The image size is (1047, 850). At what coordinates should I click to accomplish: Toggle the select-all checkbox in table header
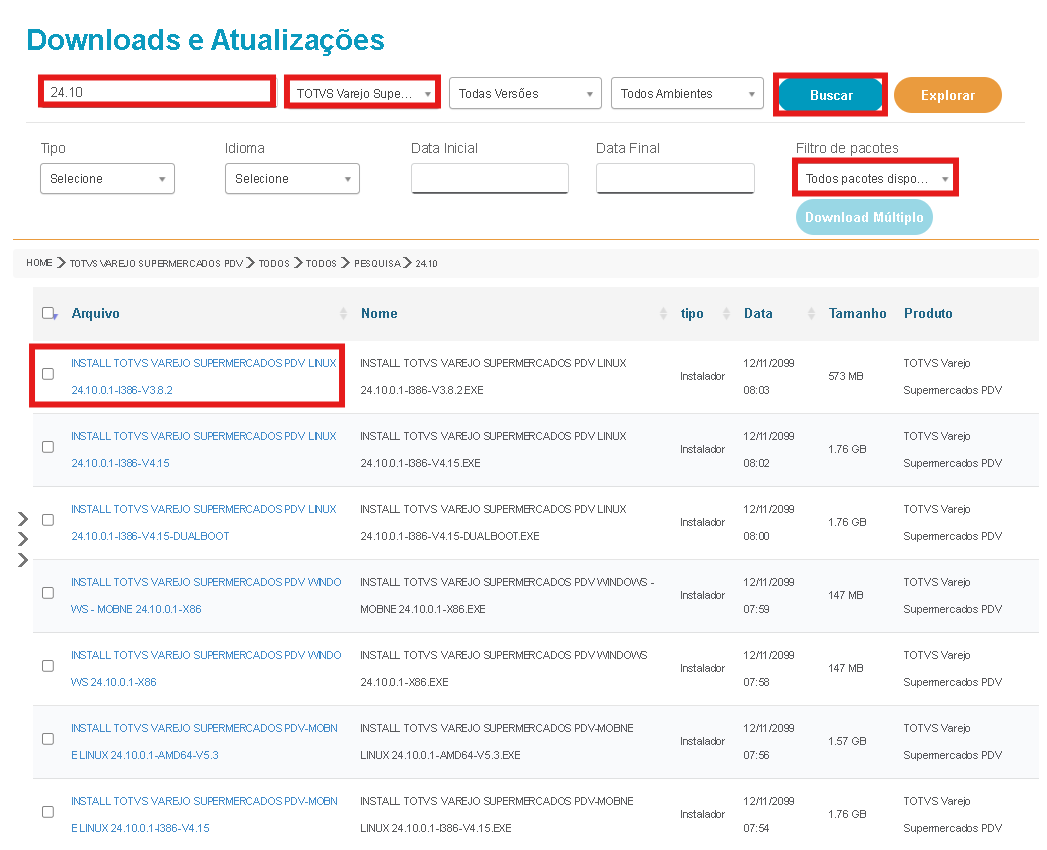(x=48, y=312)
